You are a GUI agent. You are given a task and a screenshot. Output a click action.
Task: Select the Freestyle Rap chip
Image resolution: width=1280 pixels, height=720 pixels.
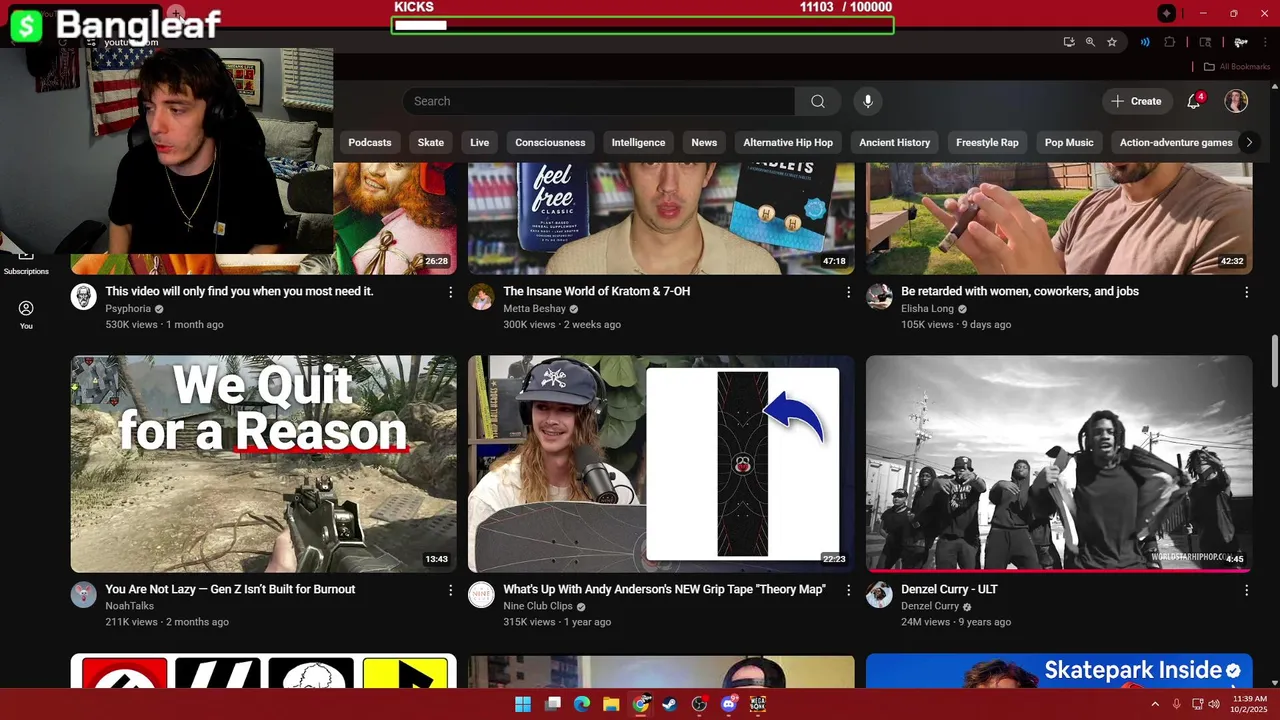[987, 142]
